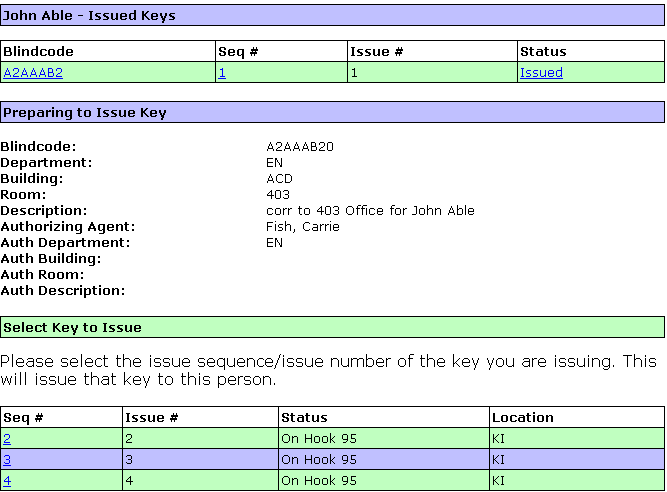Select key sequence 3 to issue
This screenshot has height=492, width=667.
tap(7, 460)
